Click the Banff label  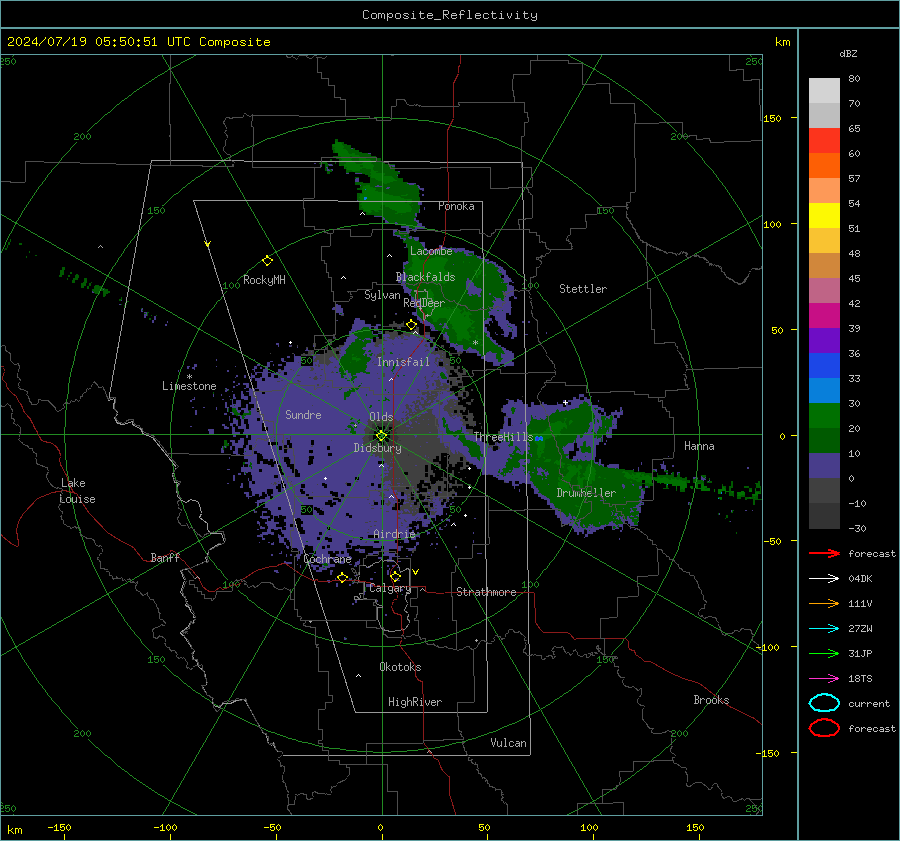165,557
